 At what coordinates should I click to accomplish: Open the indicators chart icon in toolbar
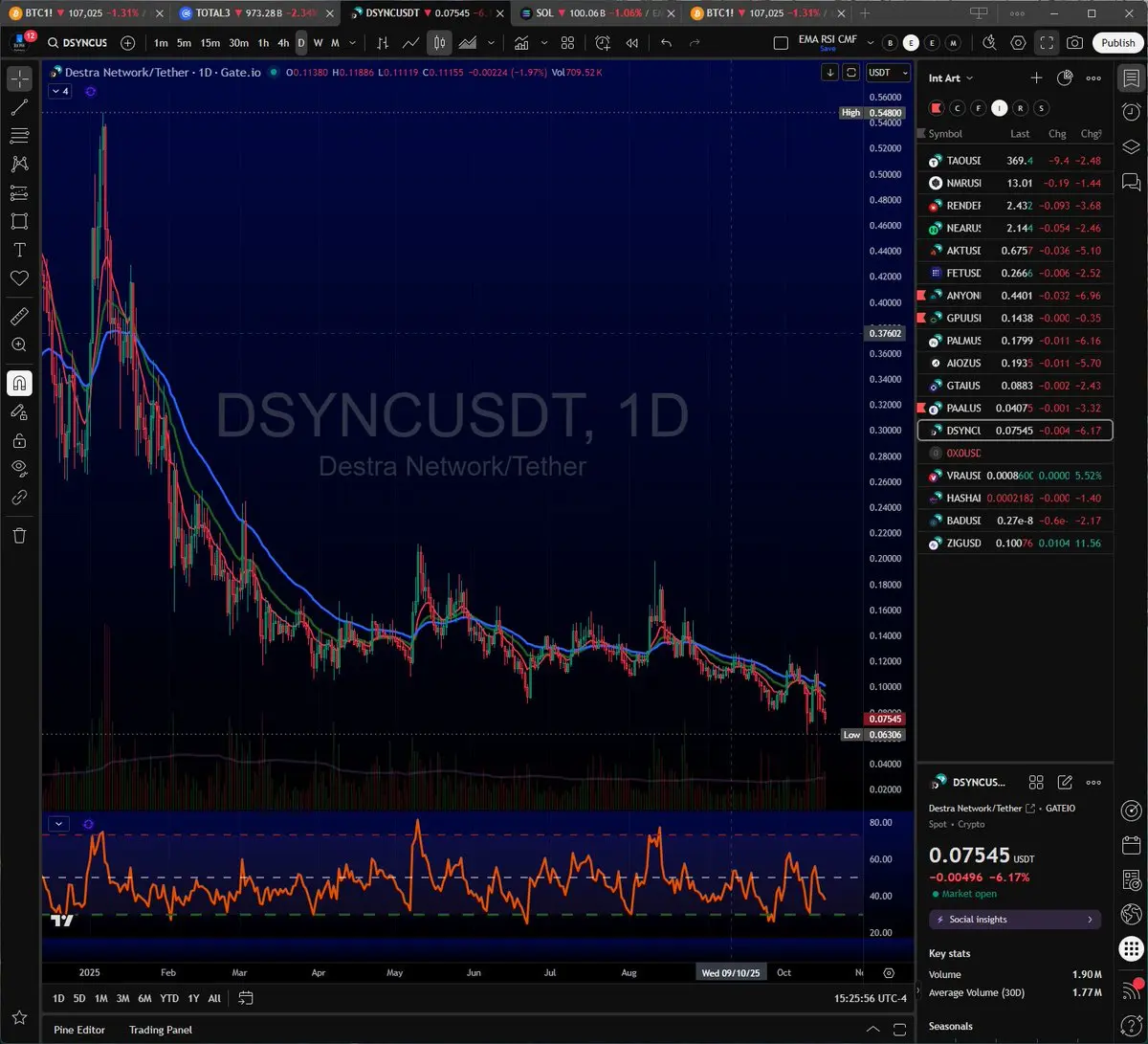521,43
